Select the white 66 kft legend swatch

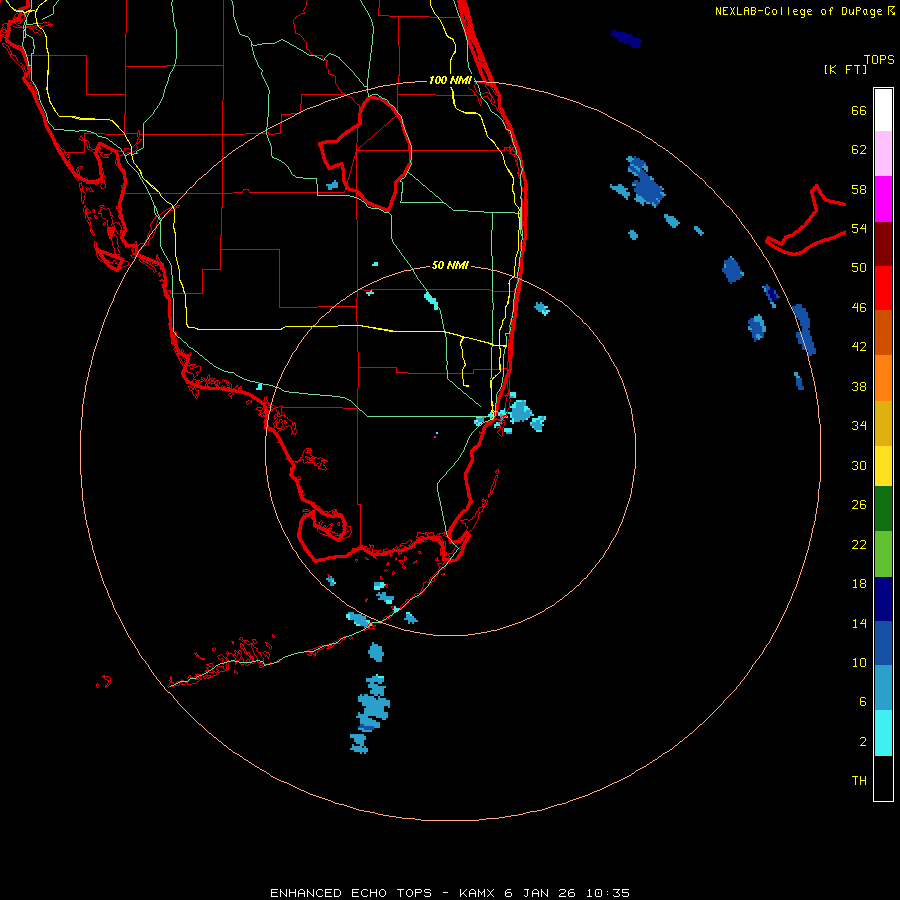click(883, 110)
